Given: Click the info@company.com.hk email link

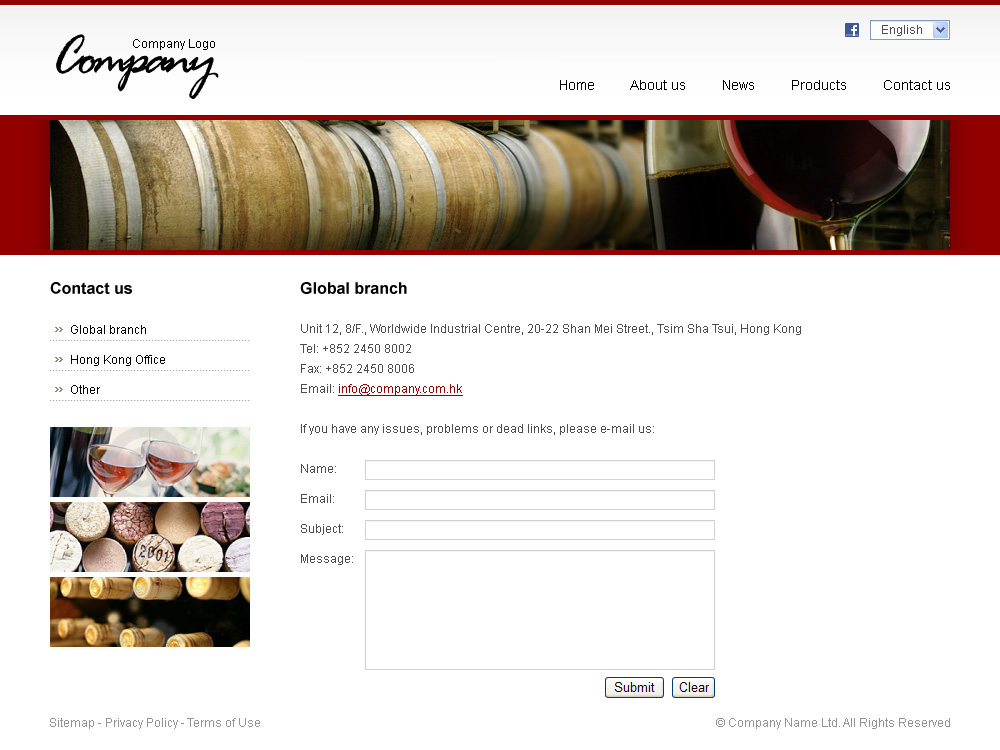Looking at the screenshot, I should click(x=400, y=389).
